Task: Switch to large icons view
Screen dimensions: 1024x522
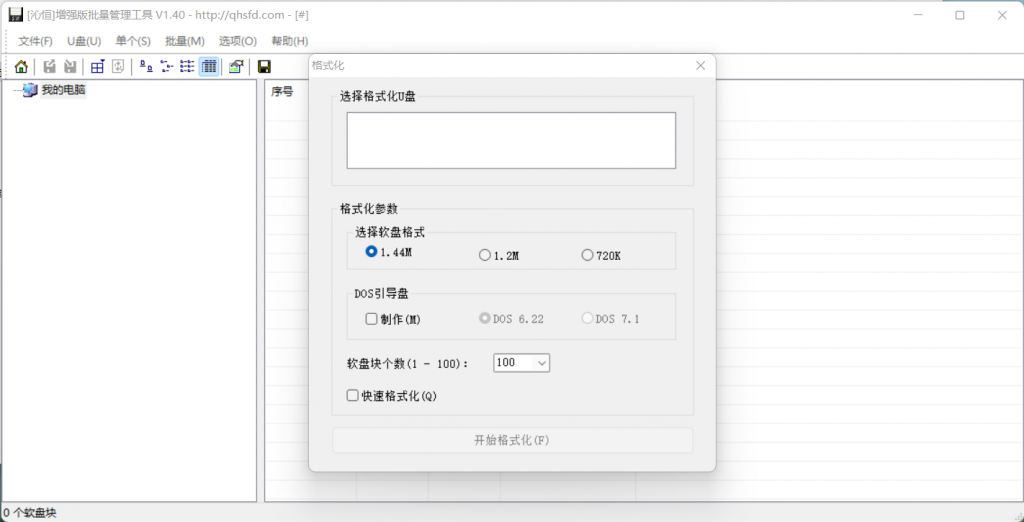Action: coord(147,67)
